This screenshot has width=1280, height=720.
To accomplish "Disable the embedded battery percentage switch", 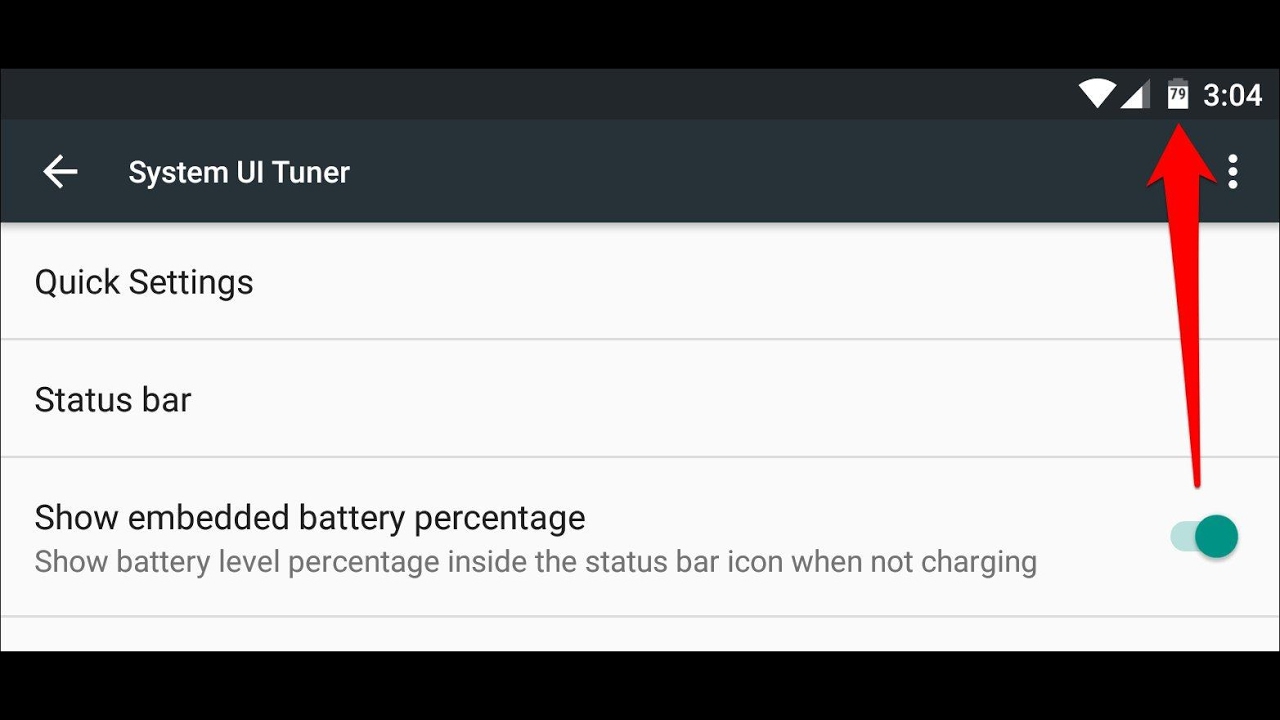I will coord(1205,537).
